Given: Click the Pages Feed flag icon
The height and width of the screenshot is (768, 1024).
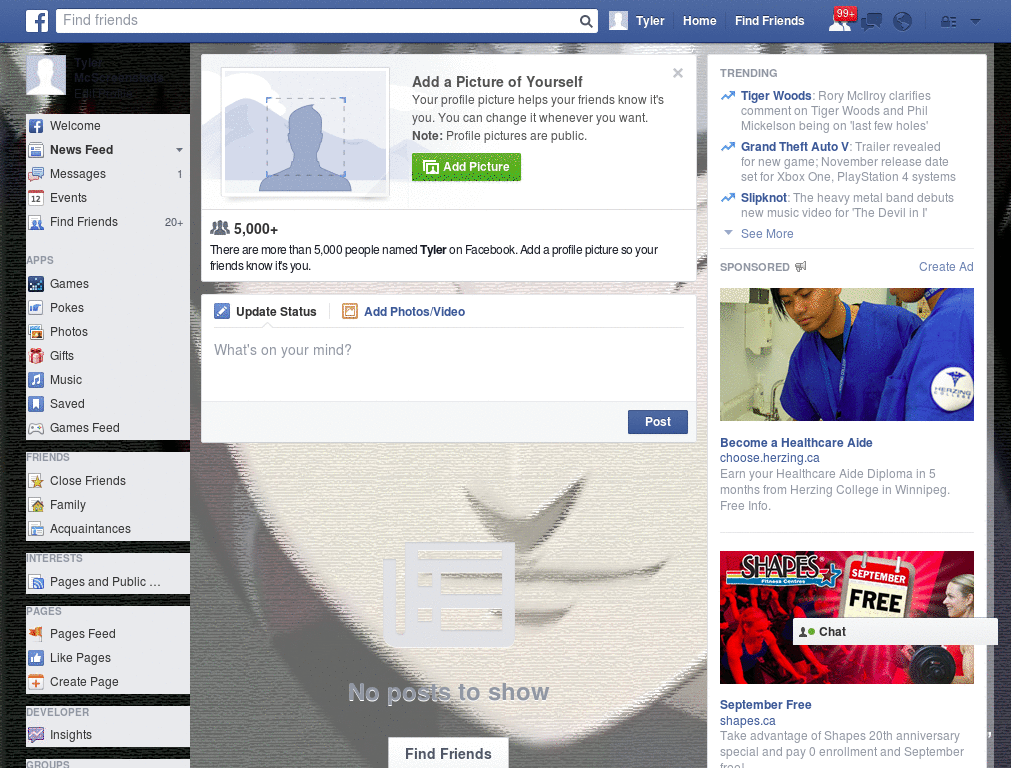Looking at the screenshot, I should point(36,634).
